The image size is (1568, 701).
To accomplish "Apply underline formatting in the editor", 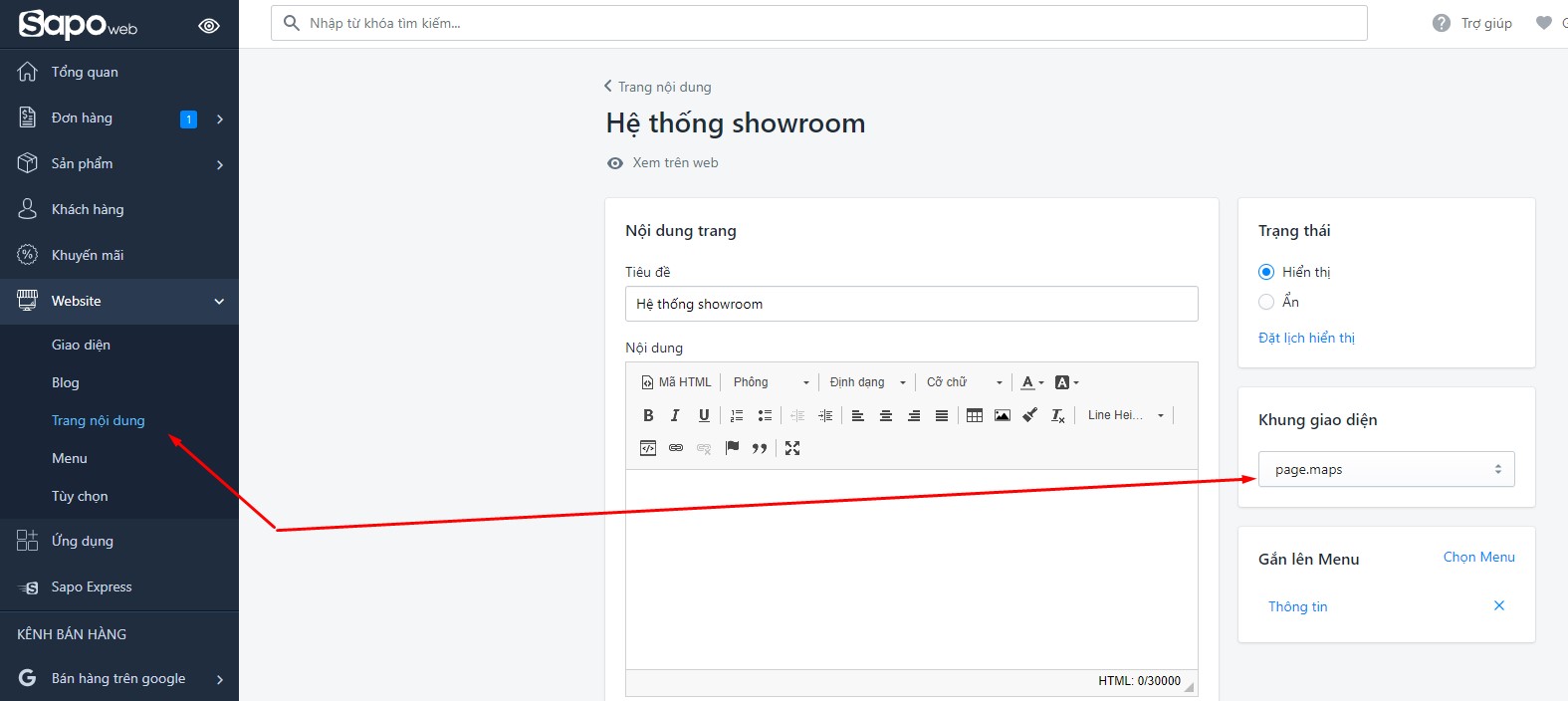I will point(704,415).
